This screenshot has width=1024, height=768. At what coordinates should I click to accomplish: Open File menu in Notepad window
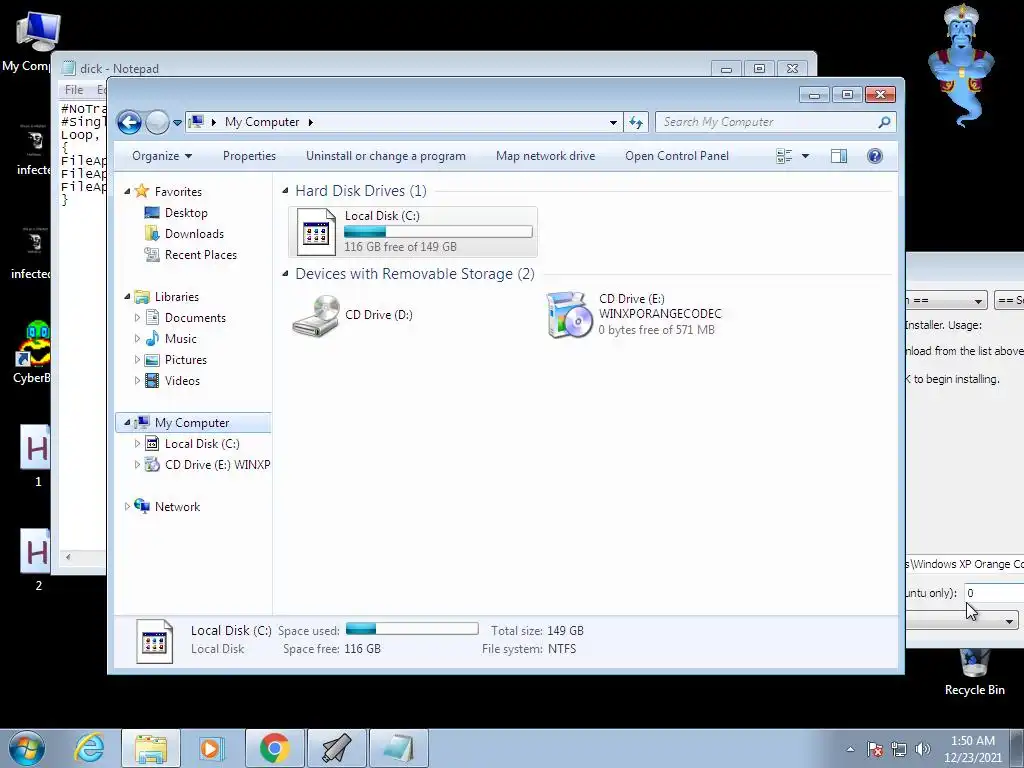click(74, 89)
